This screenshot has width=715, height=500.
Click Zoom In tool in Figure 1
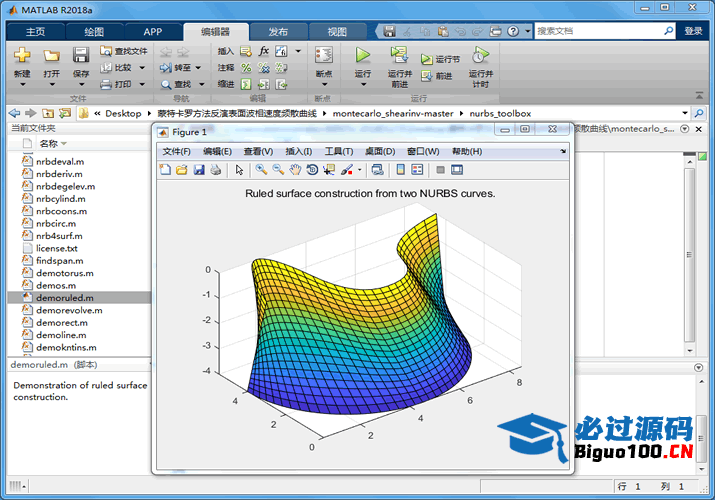[x=261, y=170]
